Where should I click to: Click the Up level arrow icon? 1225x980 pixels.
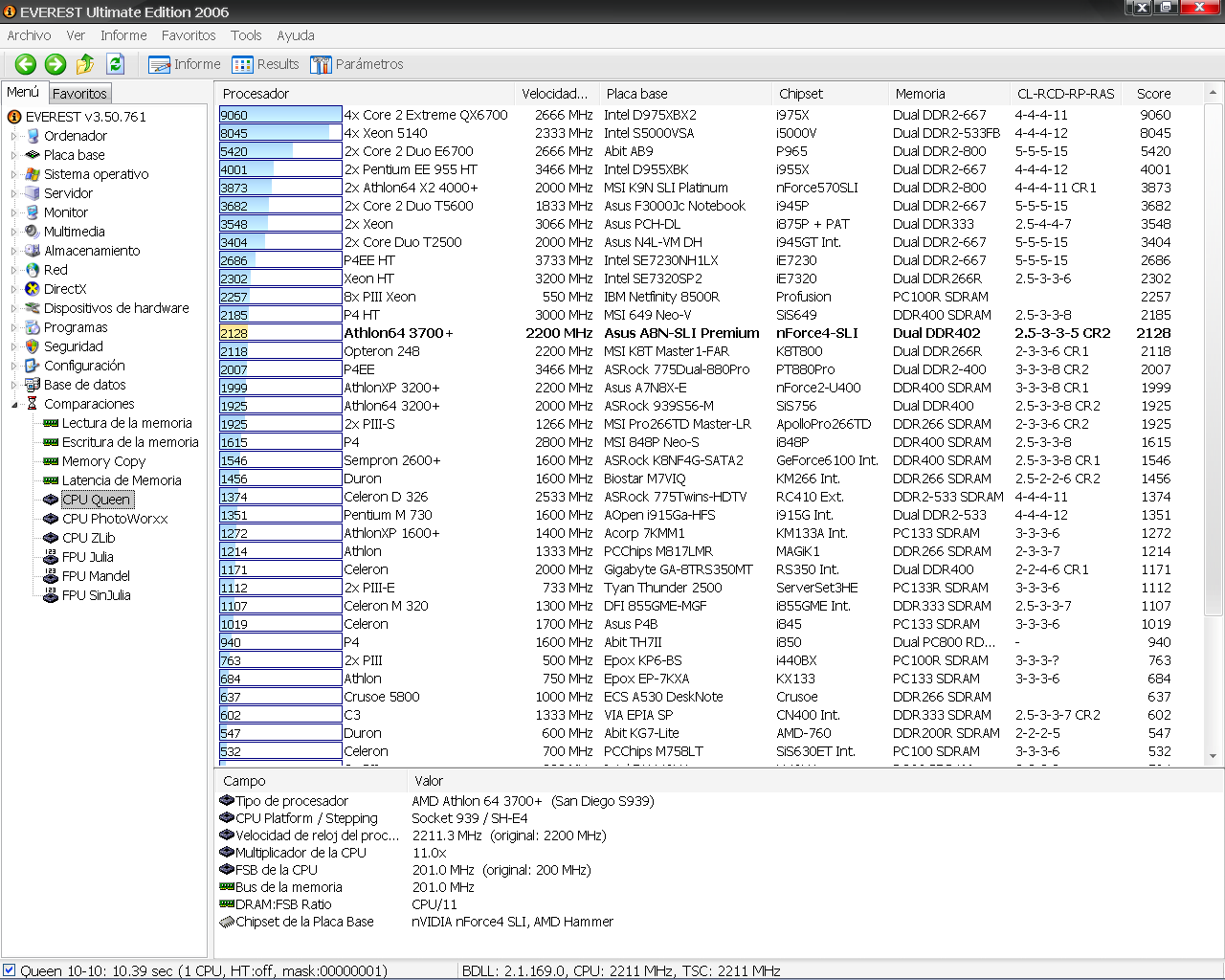tap(85, 64)
